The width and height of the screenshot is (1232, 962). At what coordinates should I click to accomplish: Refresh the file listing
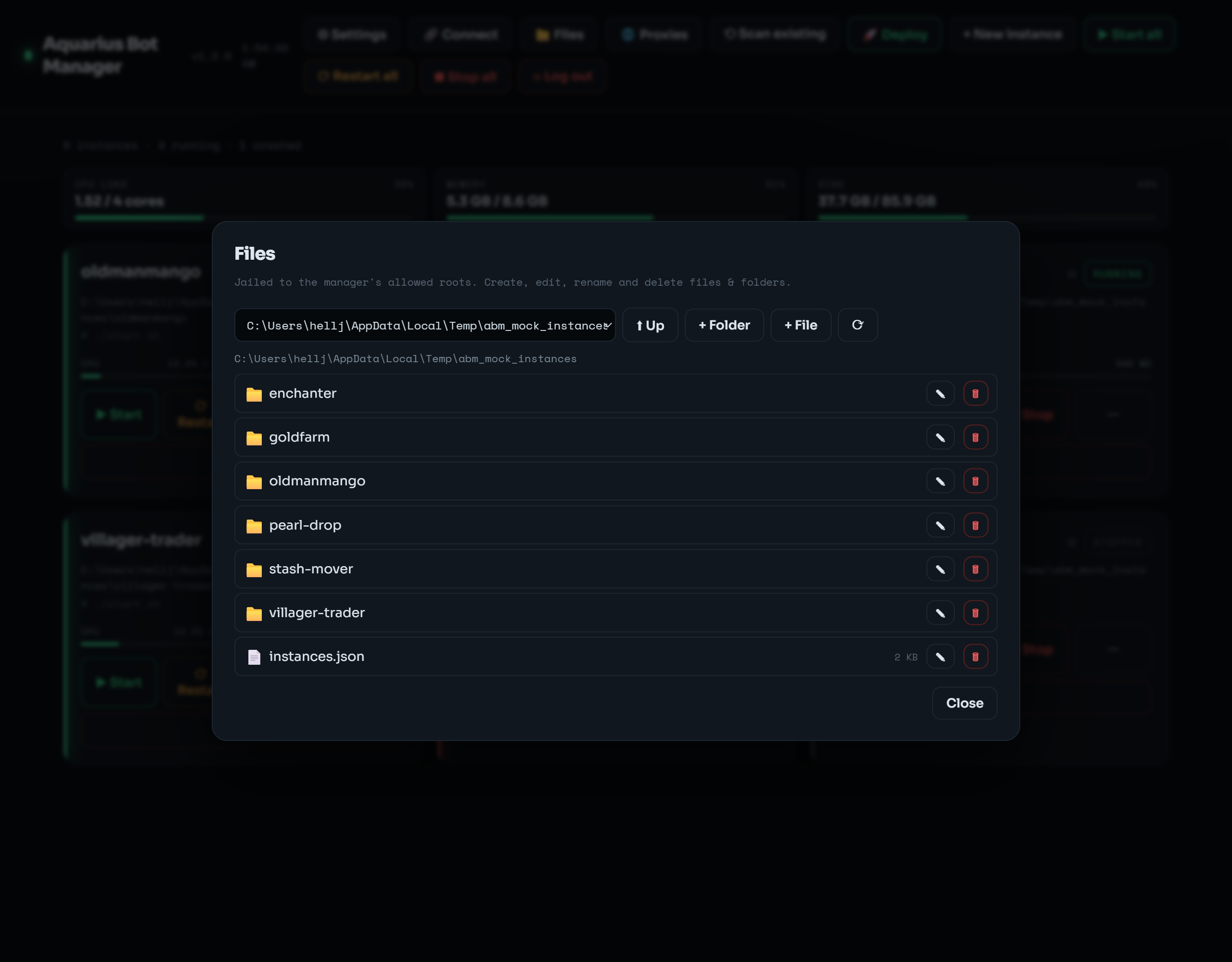pos(858,325)
